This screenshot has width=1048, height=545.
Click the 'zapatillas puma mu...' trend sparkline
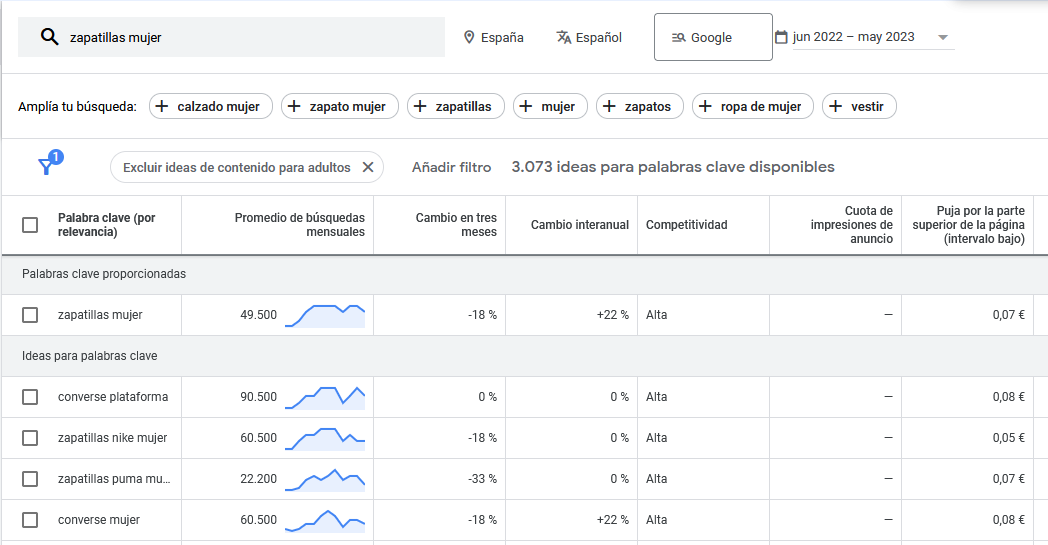pos(325,480)
